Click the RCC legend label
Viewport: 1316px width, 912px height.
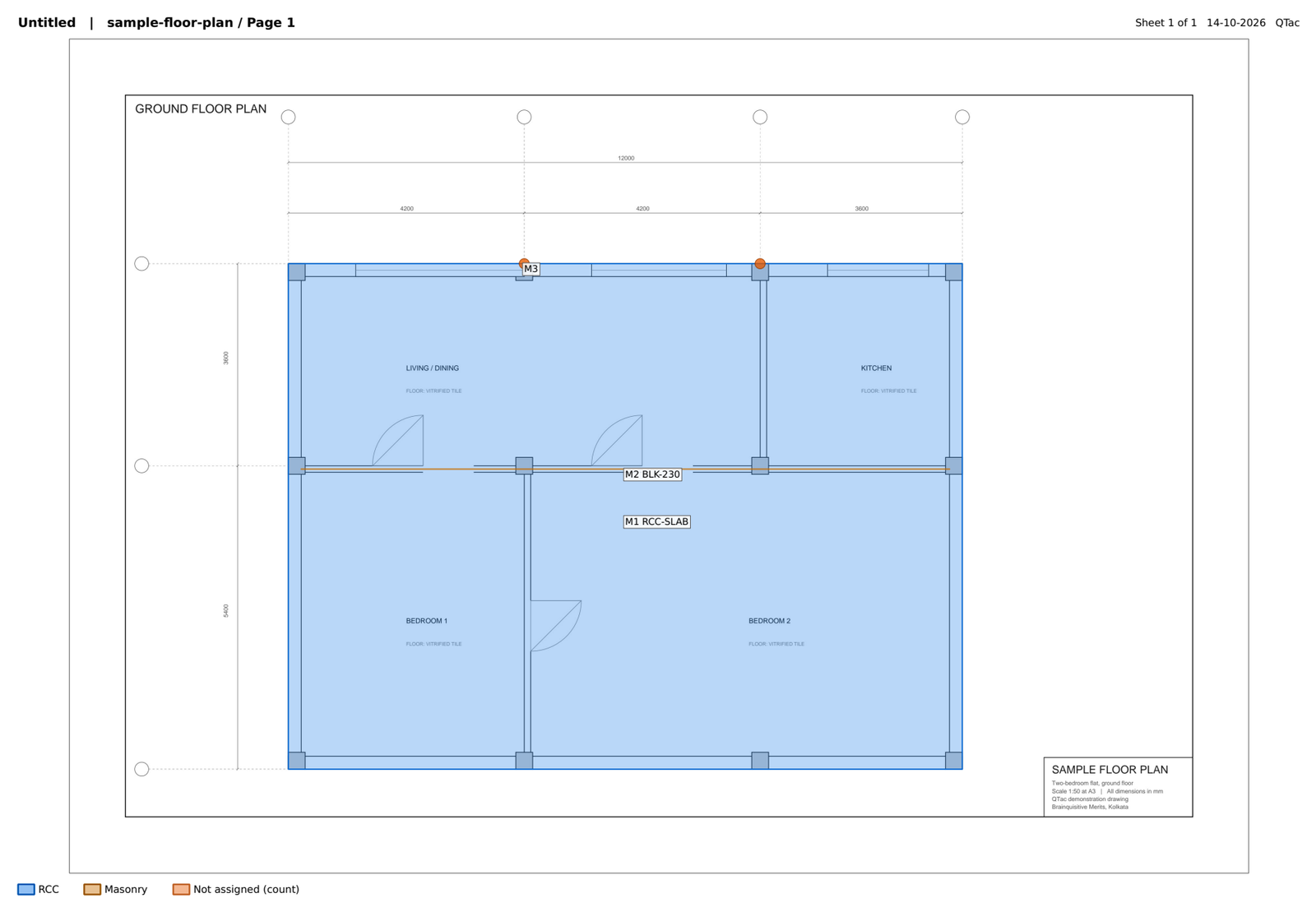pyautogui.click(x=49, y=889)
